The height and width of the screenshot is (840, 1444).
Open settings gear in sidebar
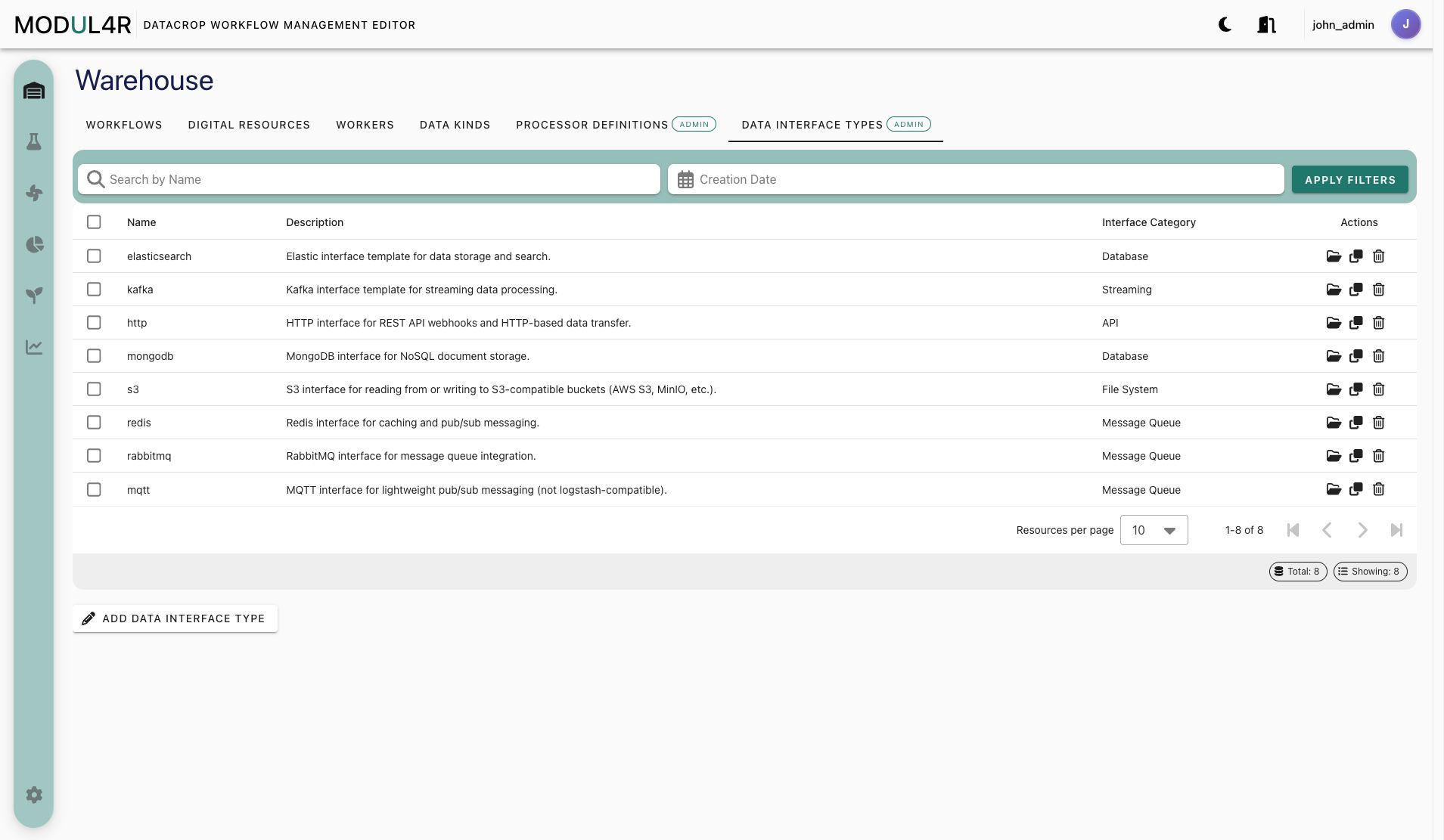click(34, 795)
